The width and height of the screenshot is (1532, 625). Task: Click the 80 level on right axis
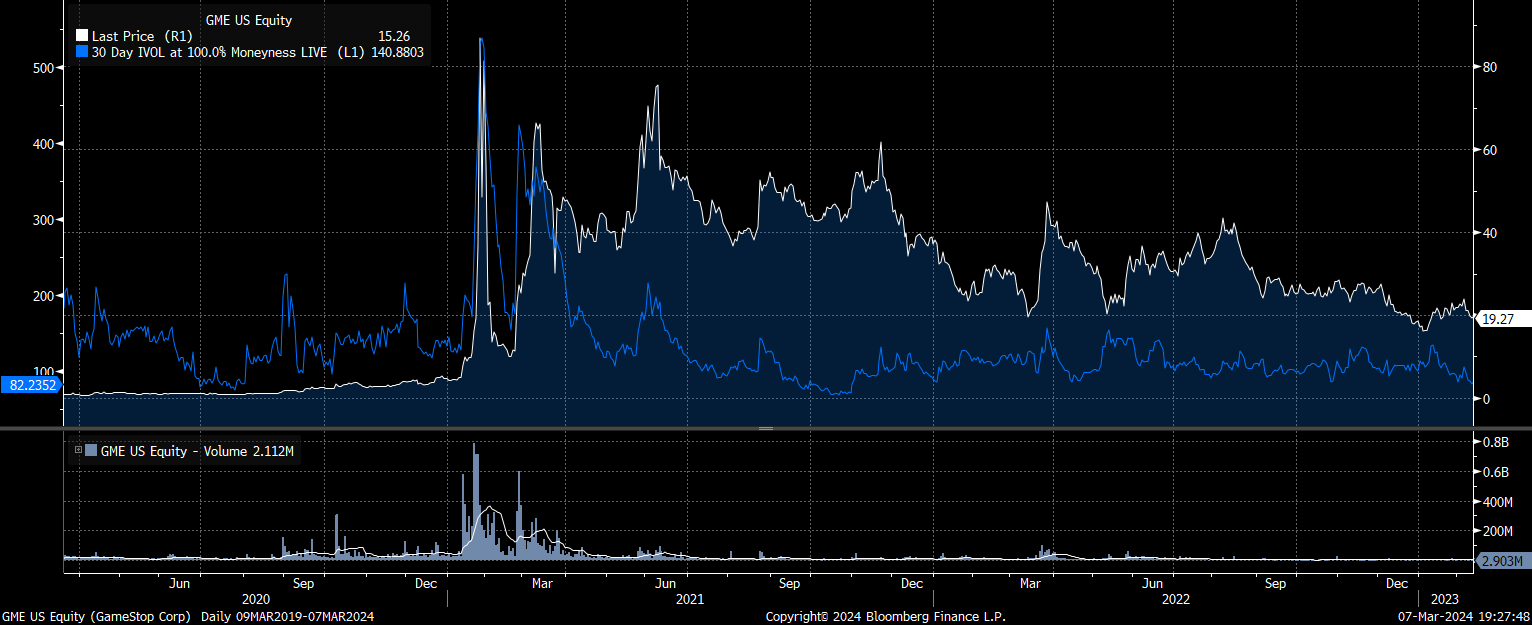coord(1489,67)
